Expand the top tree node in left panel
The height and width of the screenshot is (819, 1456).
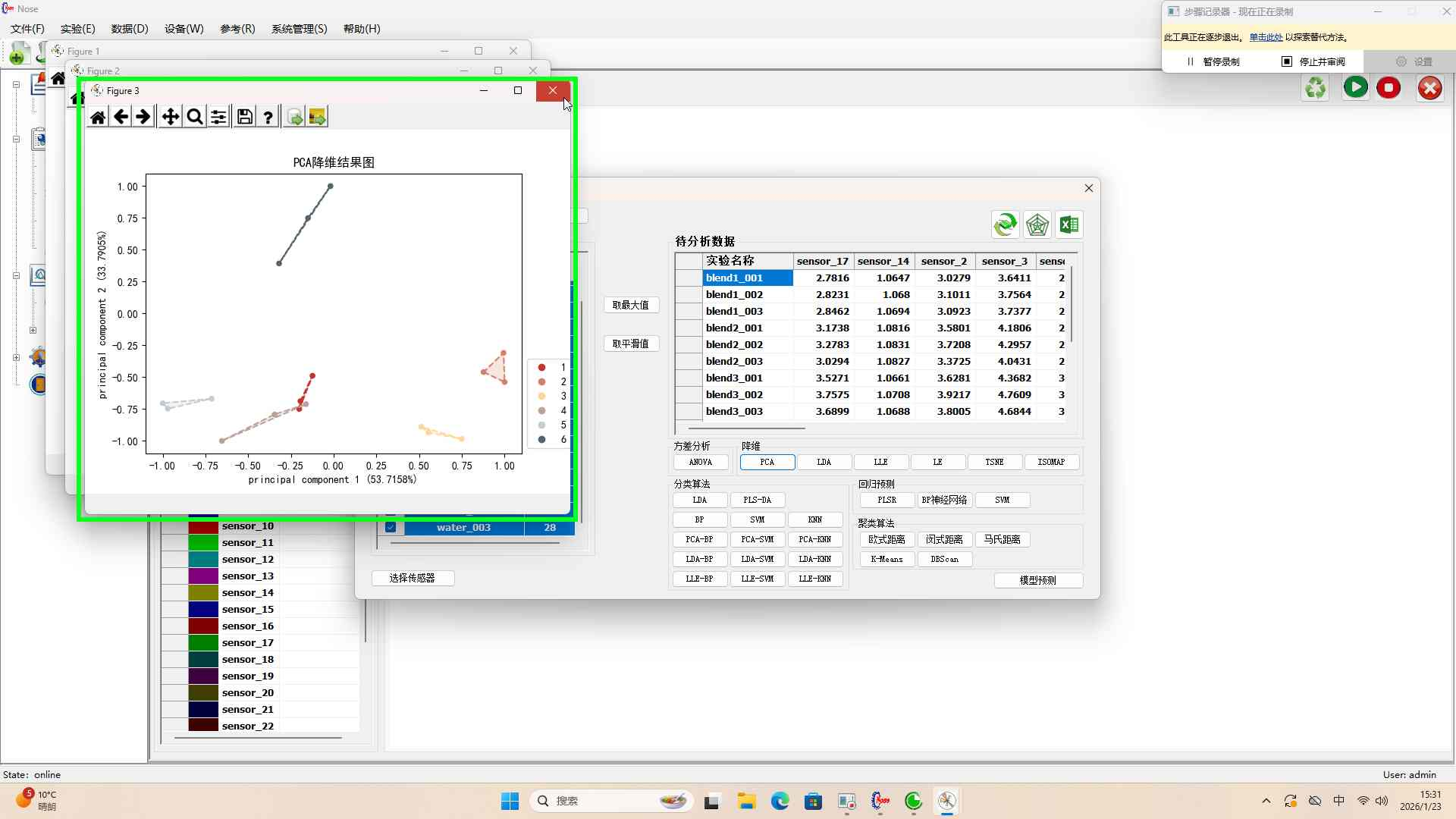point(16,84)
